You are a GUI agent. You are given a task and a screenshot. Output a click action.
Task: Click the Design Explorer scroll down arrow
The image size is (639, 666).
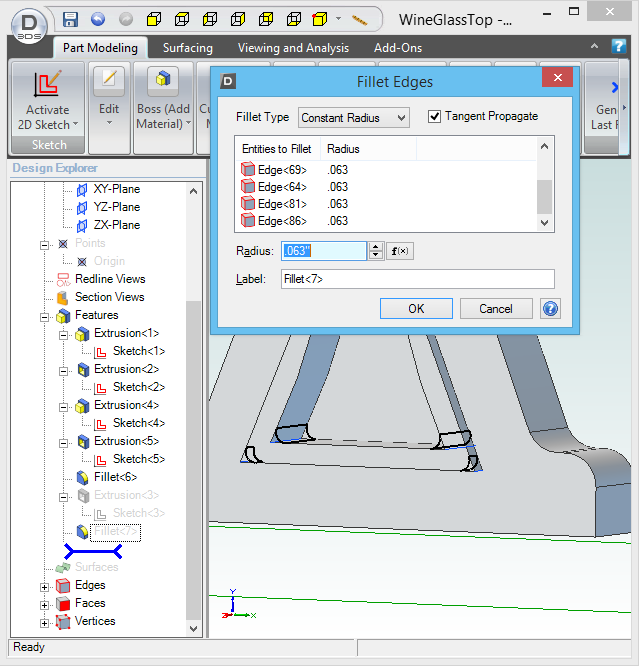tap(194, 629)
